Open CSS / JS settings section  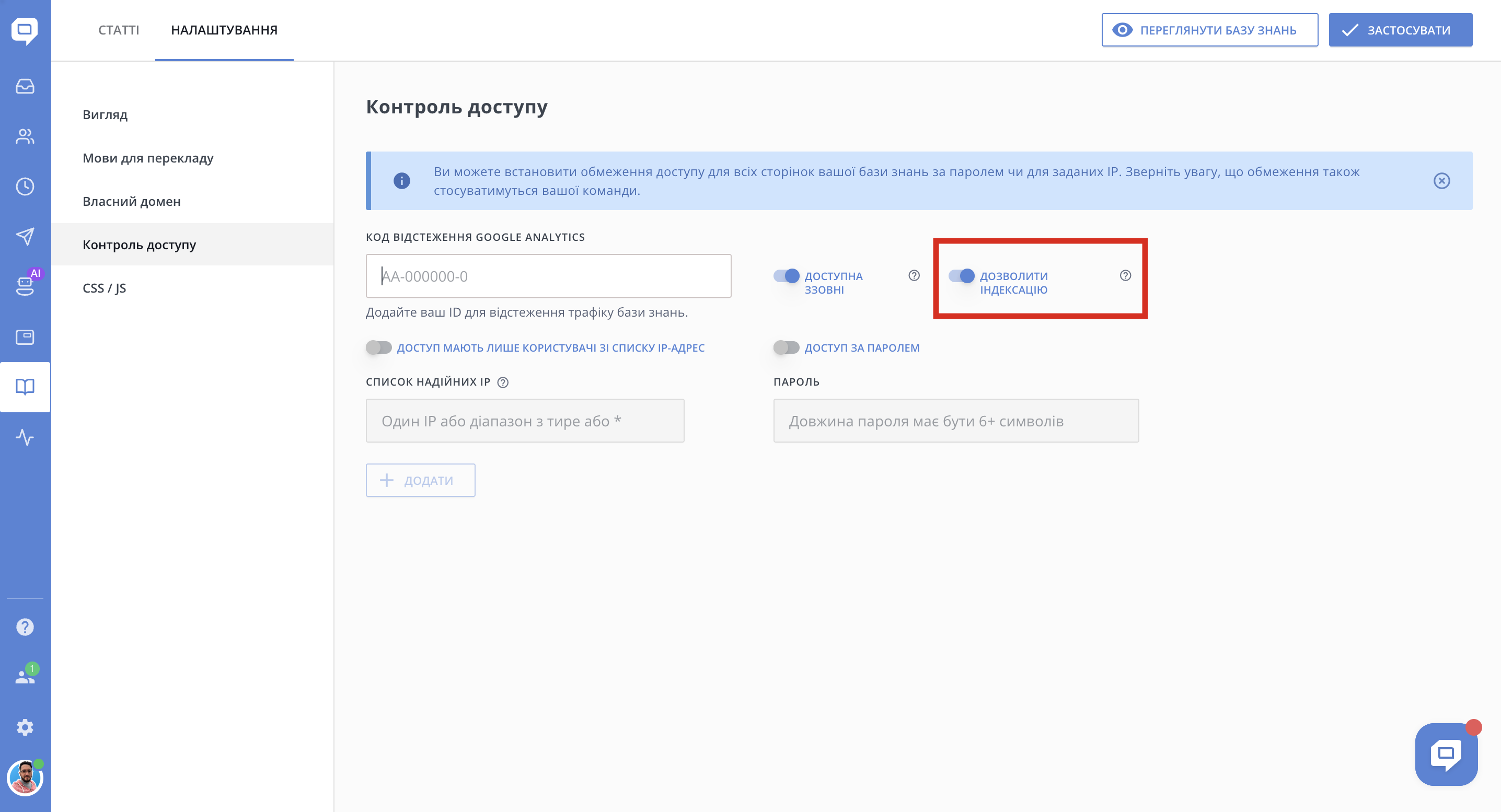tap(105, 288)
